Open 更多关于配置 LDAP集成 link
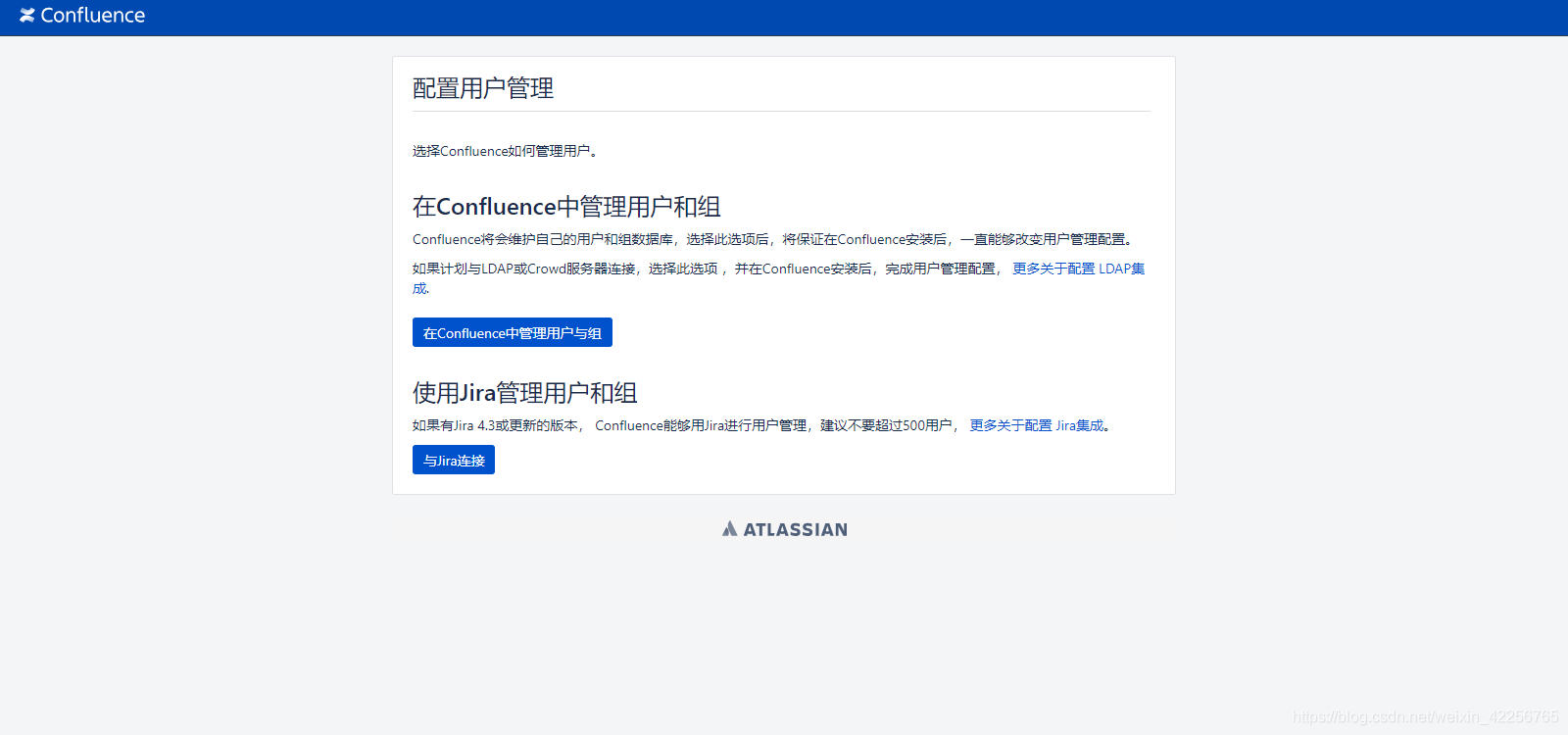Image resolution: width=1568 pixels, height=735 pixels. tap(1078, 269)
